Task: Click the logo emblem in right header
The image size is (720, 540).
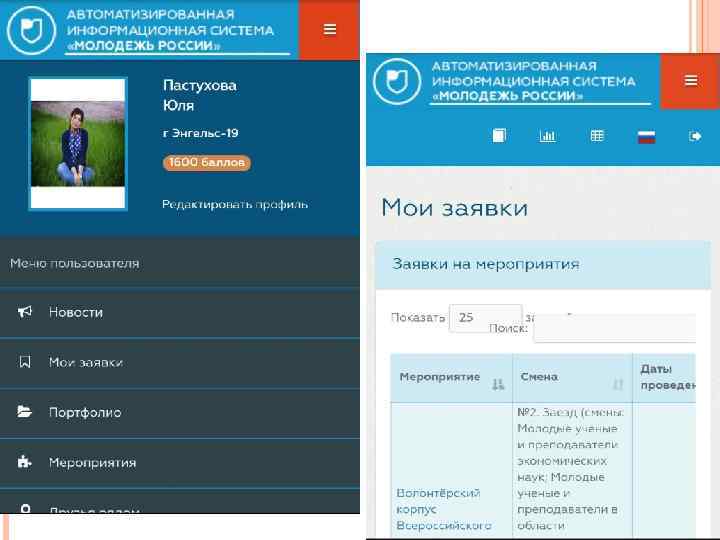Action: 397,81
